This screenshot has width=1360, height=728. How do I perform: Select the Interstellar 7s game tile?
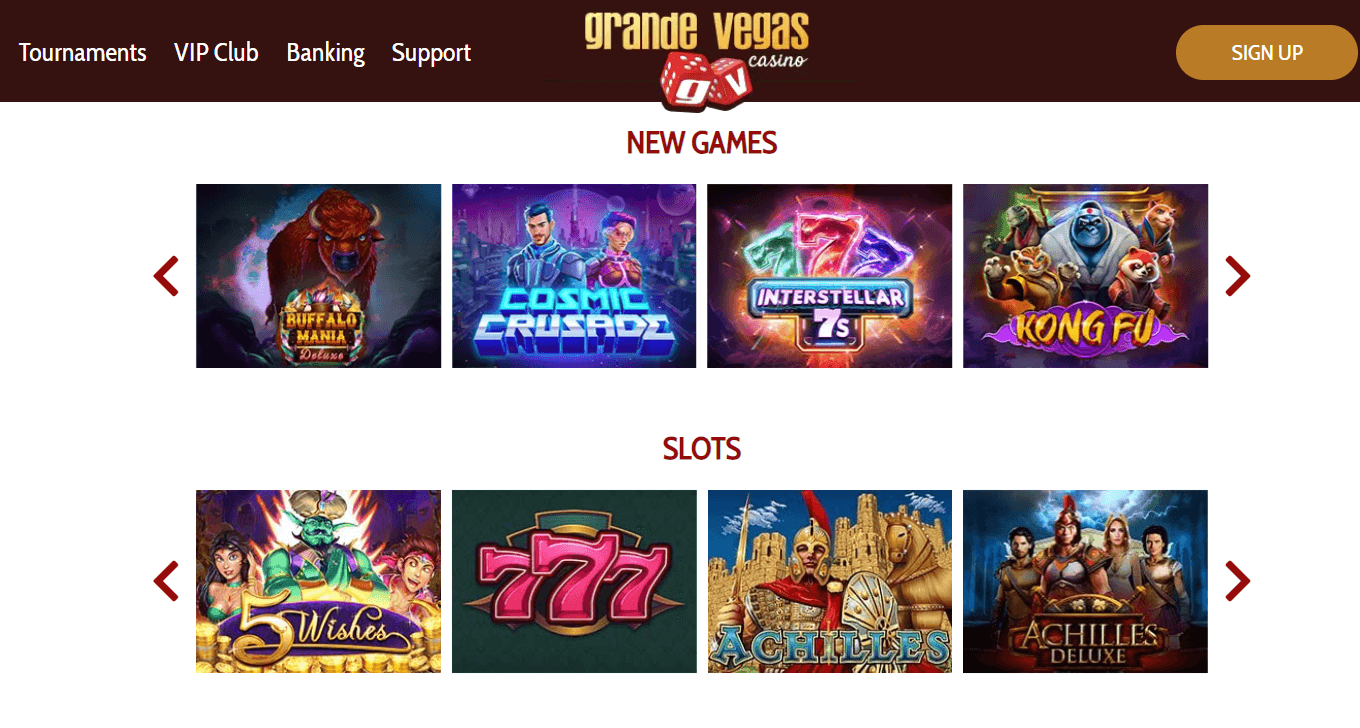coord(830,276)
